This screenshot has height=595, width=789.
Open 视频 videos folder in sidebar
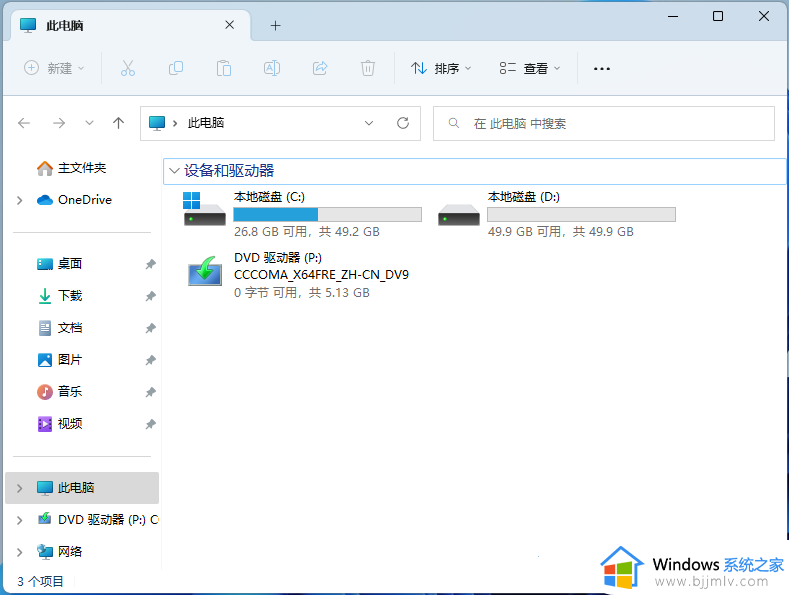point(59,423)
